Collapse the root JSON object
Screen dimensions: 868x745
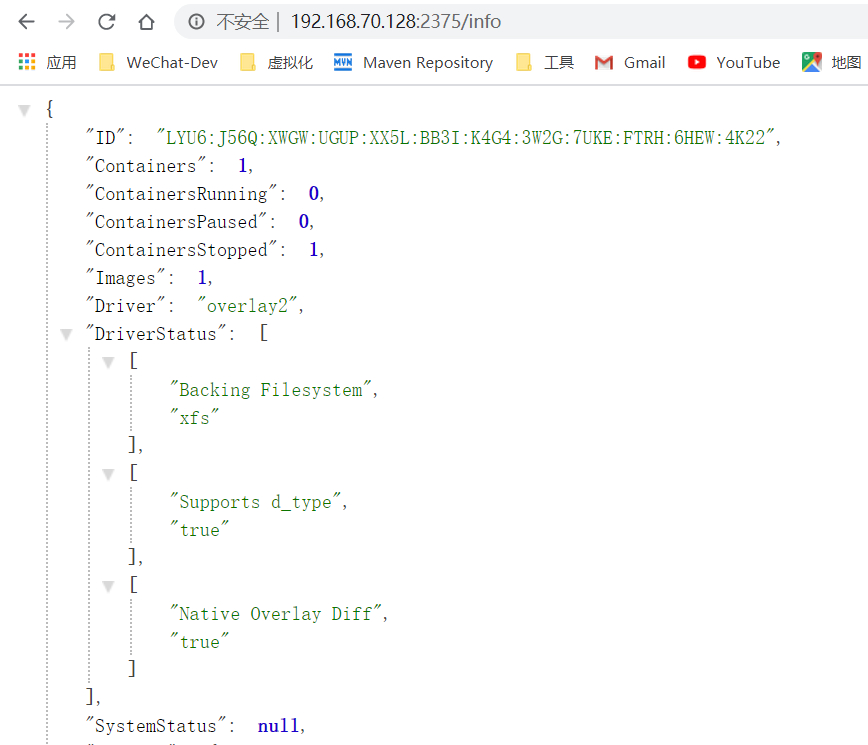[24, 110]
